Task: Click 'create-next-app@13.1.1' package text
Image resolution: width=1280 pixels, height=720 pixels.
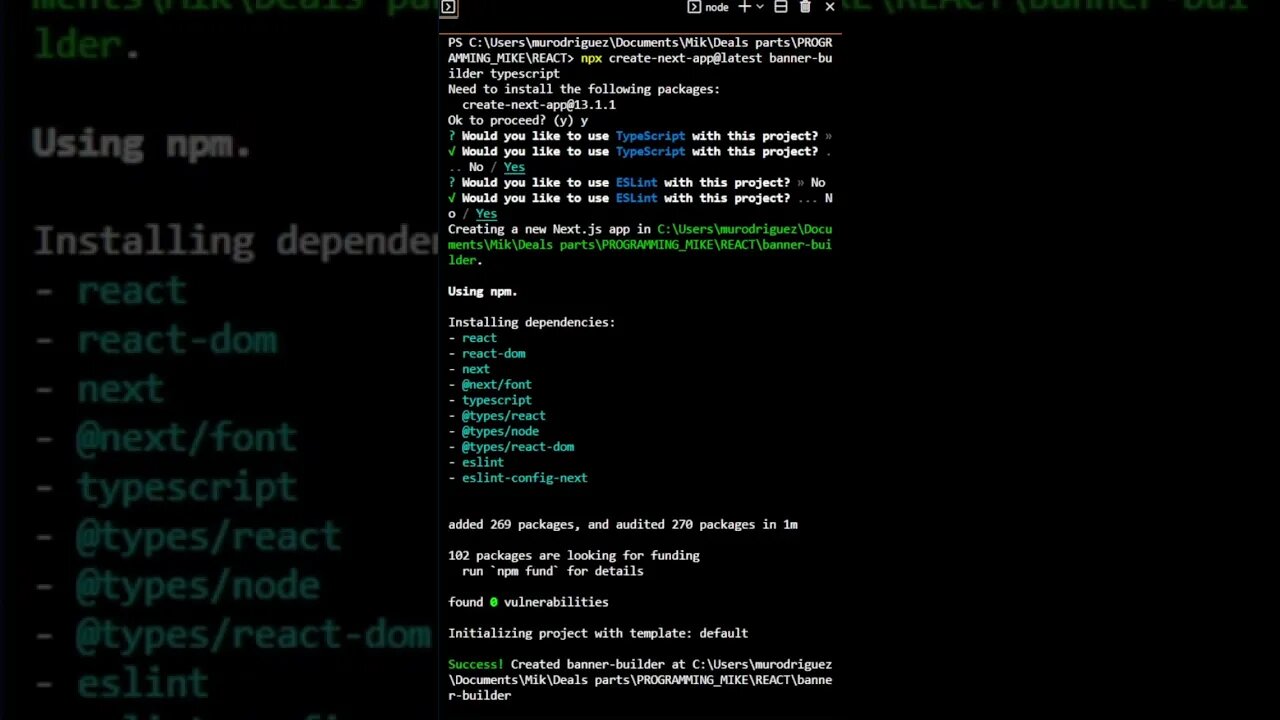Action: coord(539,105)
